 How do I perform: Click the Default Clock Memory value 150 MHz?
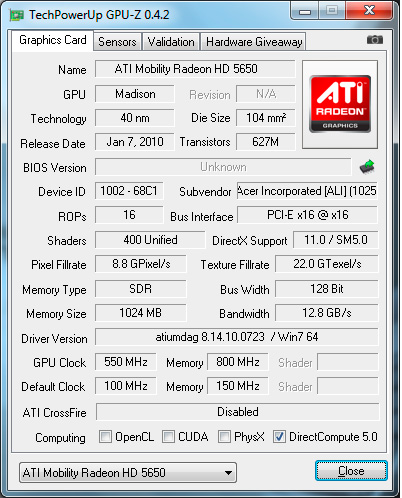tap(238, 386)
